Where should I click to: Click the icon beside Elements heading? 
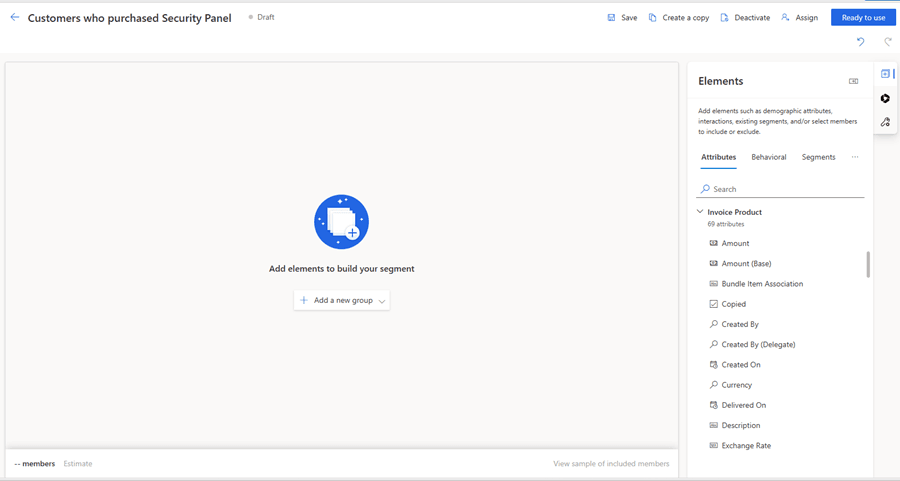click(x=853, y=81)
